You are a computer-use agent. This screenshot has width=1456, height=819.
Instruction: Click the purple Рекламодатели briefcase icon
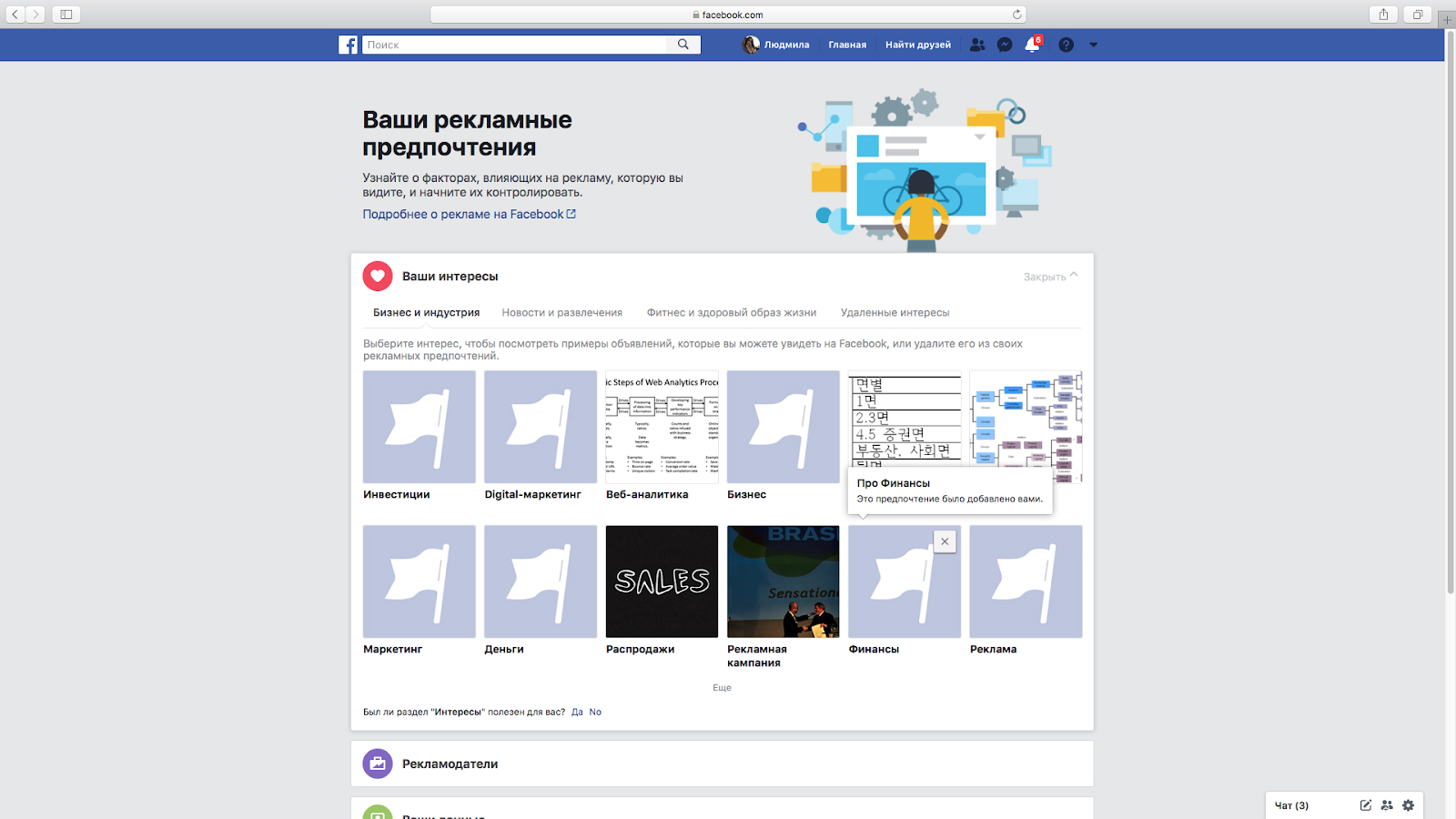pyautogui.click(x=378, y=763)
